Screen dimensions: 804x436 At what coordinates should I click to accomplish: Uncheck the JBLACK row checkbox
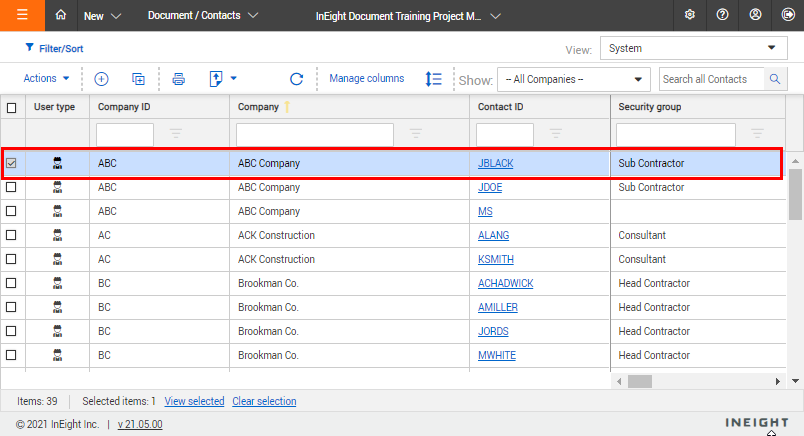(x=11, y=163)
